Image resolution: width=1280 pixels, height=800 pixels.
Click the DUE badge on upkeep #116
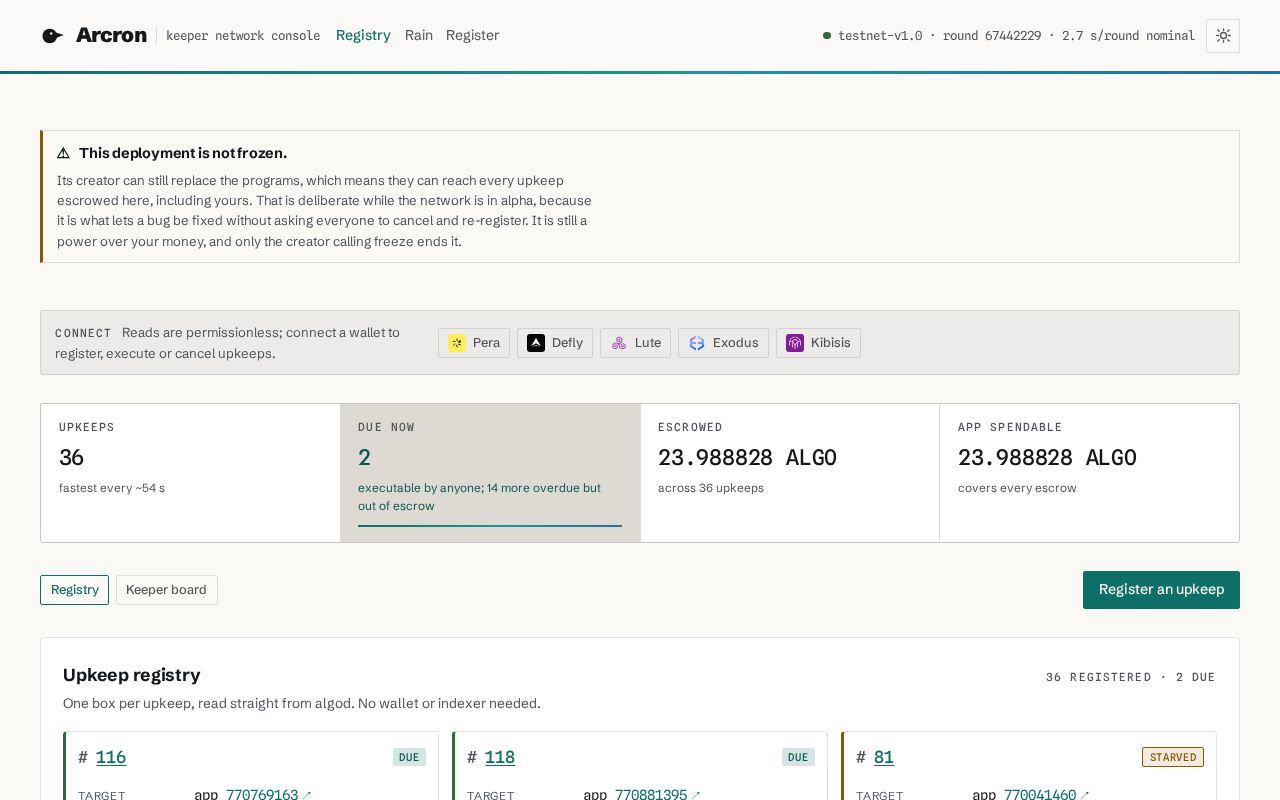(x=409, y=757)
